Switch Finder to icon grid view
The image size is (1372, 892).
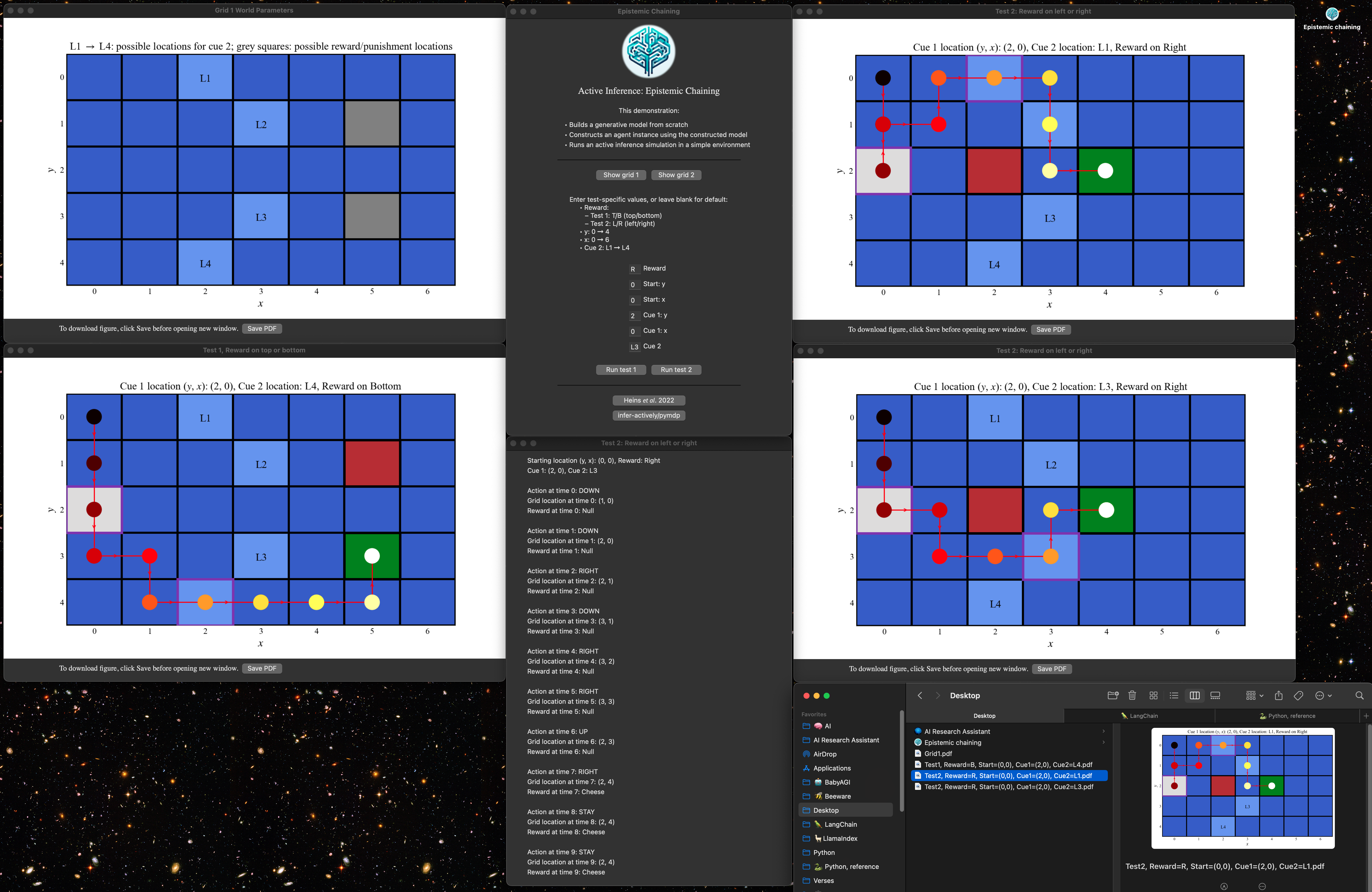pos(1154,695)
